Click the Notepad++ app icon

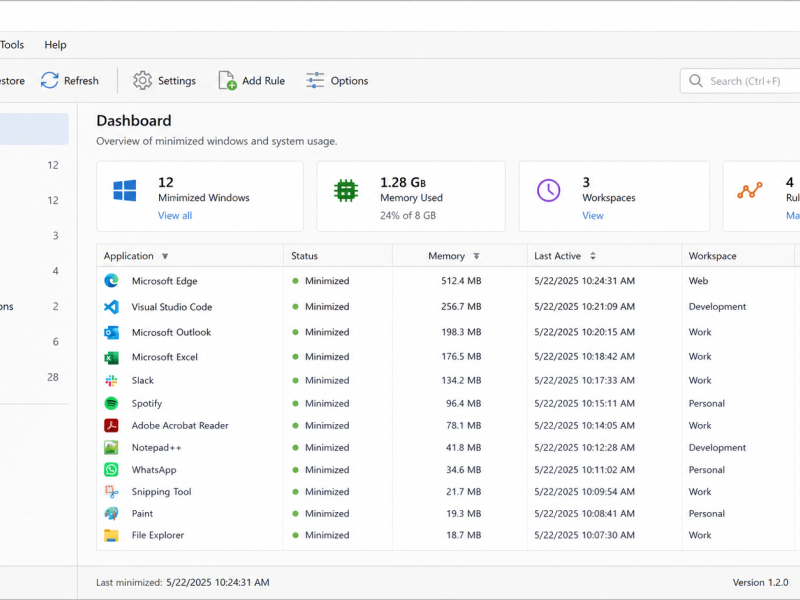pyautogui.click(x=111, y=447)
